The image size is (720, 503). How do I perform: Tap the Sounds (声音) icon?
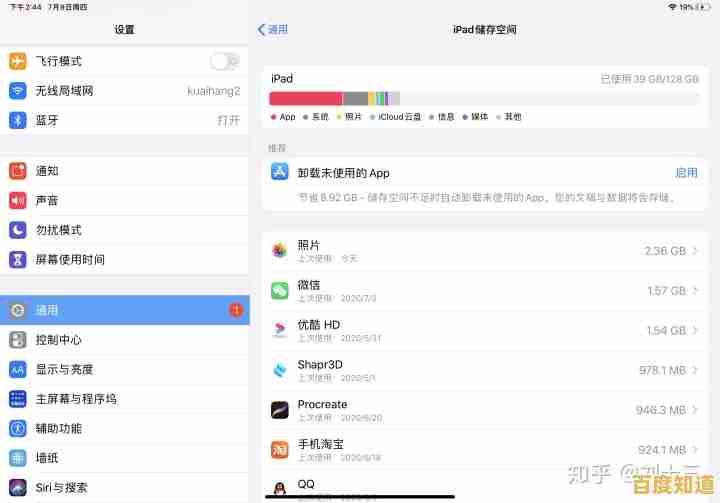coord(17,200)
